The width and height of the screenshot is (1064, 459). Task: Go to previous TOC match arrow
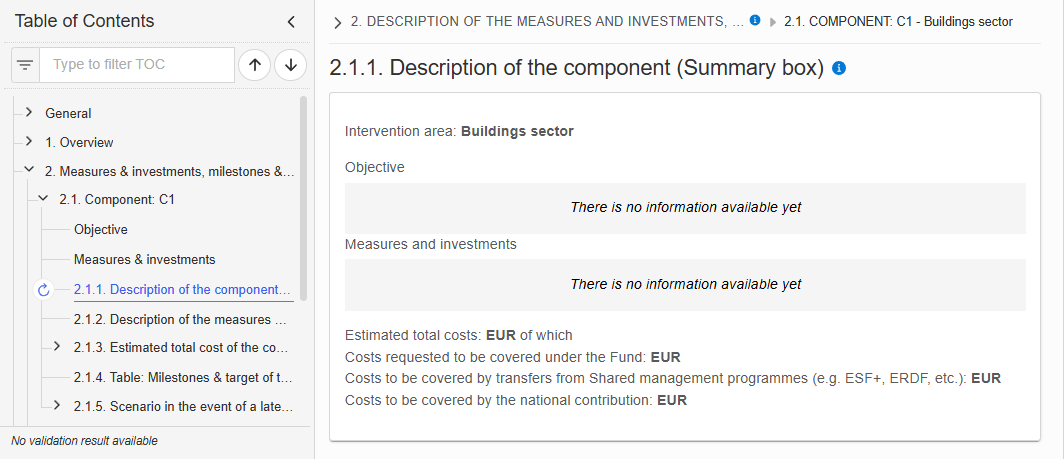point(255,65)
